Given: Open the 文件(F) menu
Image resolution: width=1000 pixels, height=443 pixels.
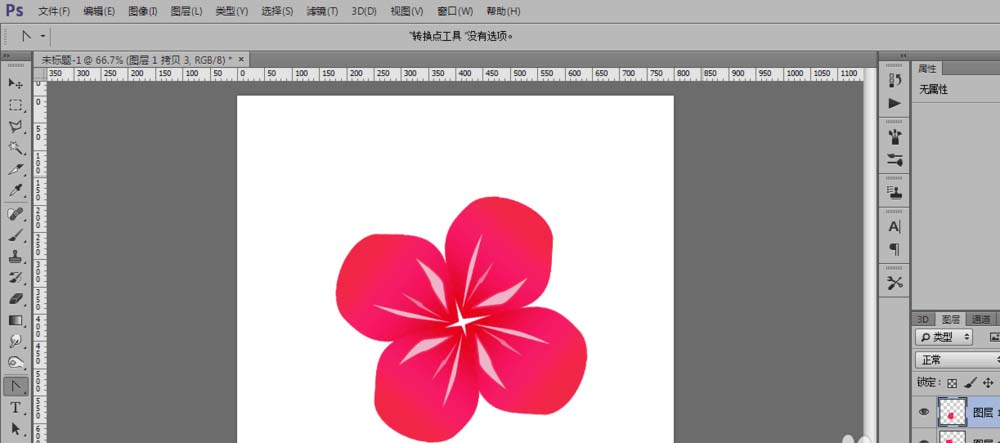Looking at the screenshot, I should pos(54,11).
